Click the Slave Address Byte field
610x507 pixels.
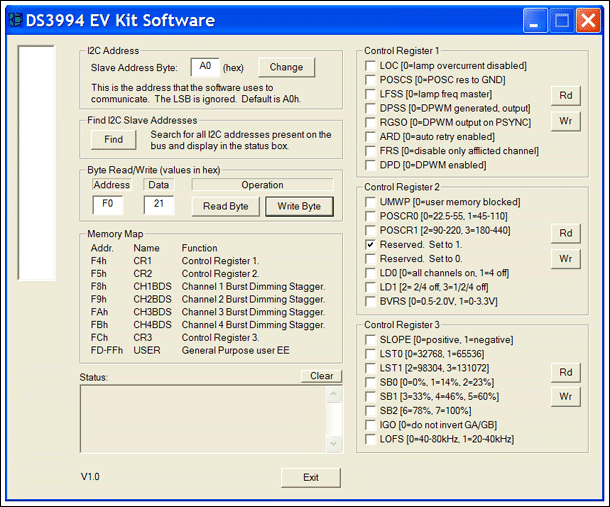click(205, 67)
